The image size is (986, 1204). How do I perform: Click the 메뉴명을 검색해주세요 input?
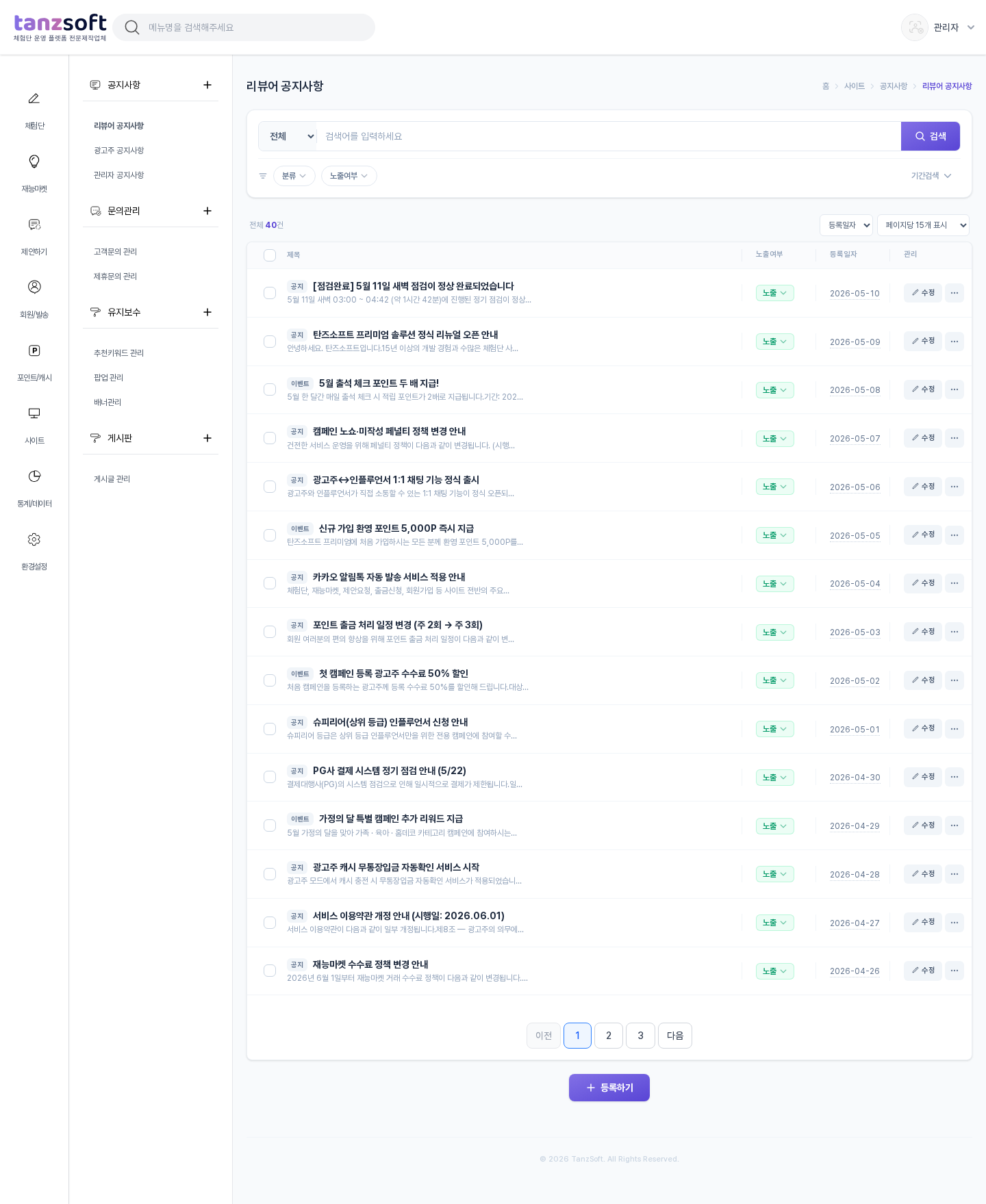(257, 27)
